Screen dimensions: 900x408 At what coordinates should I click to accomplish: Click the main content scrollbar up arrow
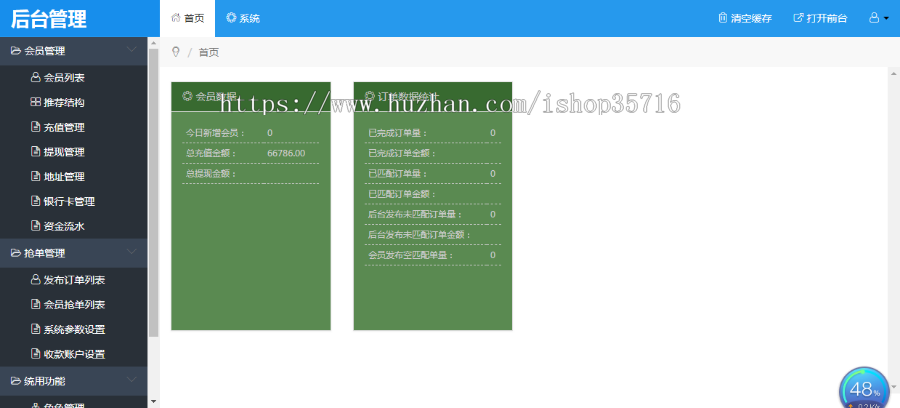894,73
